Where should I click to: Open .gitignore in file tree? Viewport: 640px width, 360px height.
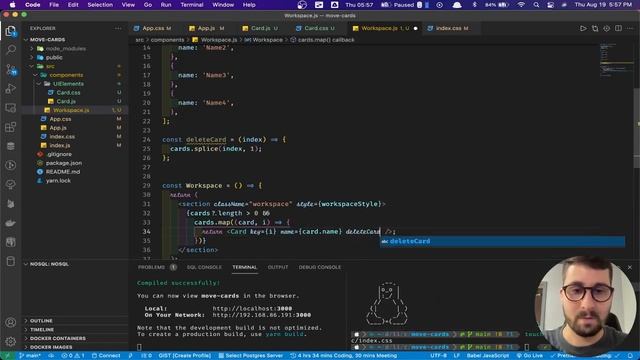59,154
